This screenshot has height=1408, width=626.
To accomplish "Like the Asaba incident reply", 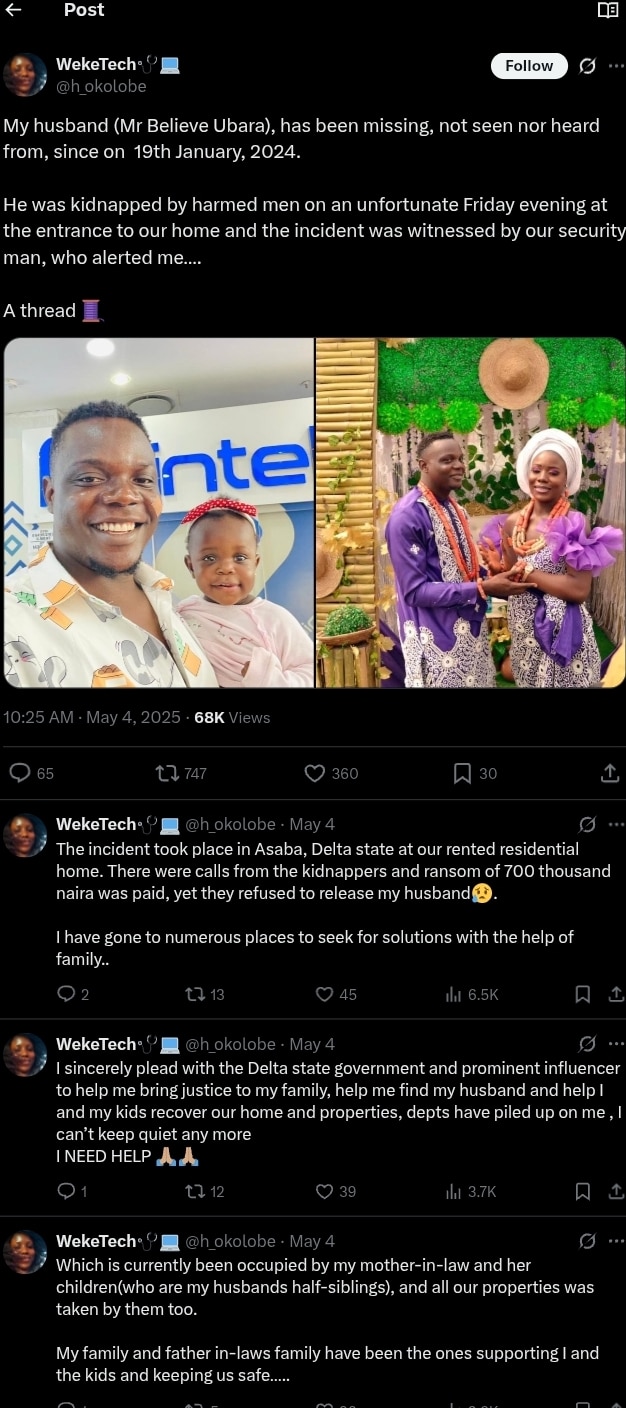I will point(324,994).
